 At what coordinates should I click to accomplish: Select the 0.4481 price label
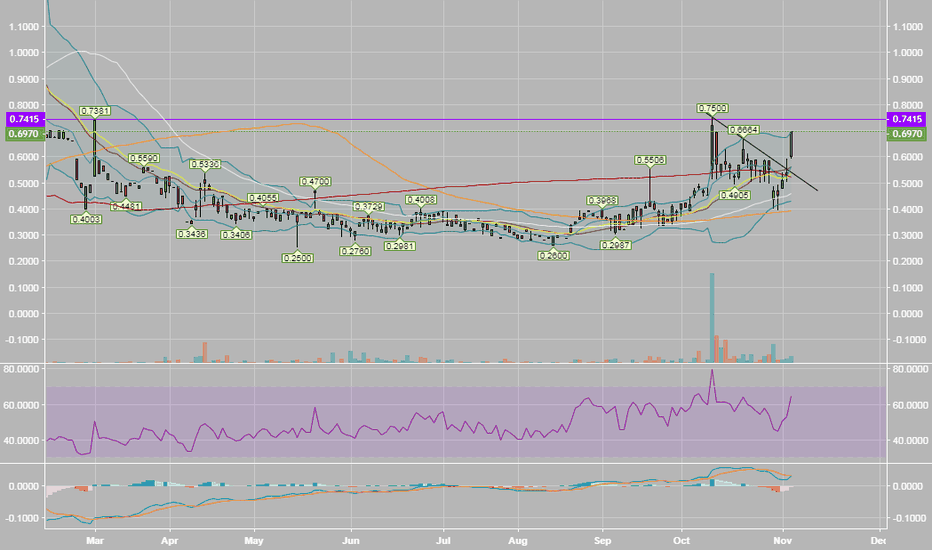(126, 206)
